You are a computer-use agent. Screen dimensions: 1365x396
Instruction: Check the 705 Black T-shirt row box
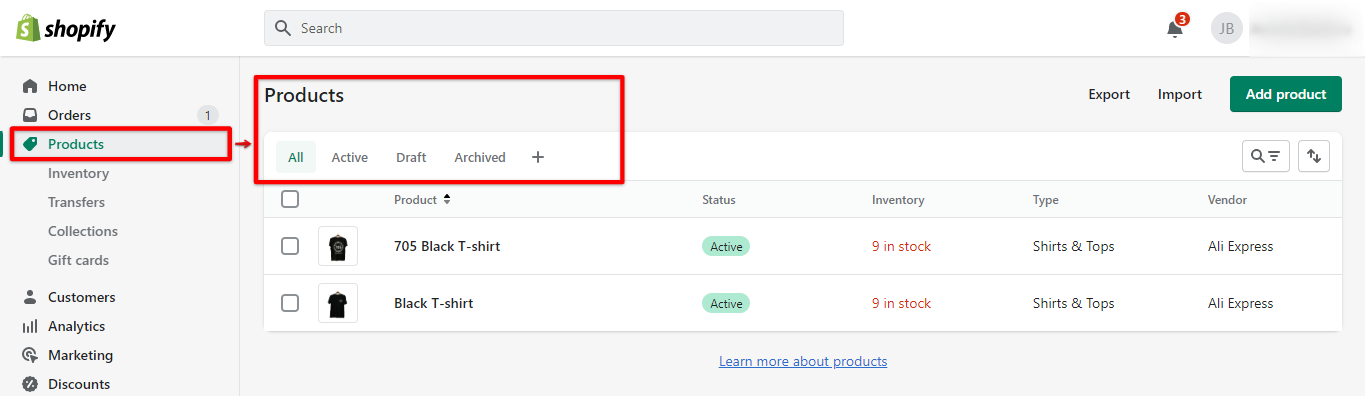[290, 246]
